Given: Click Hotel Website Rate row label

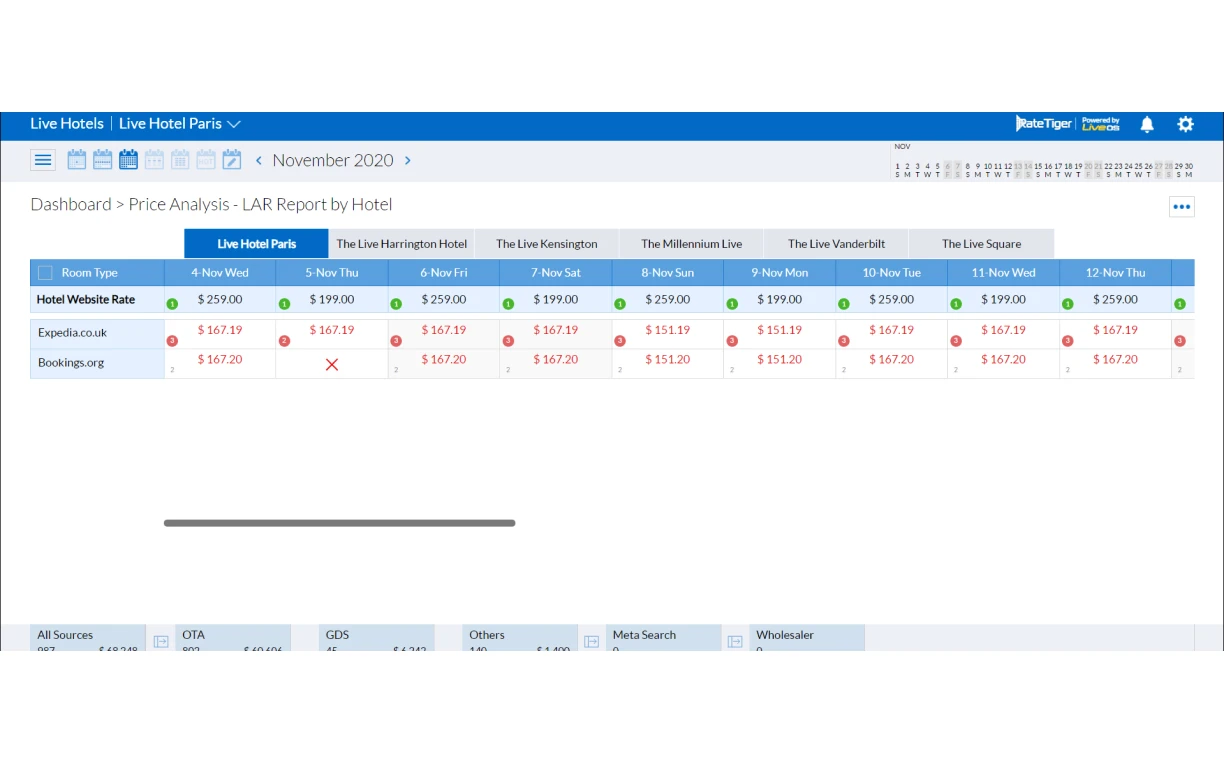Looking at the screenshot, I should pos(86,300).
